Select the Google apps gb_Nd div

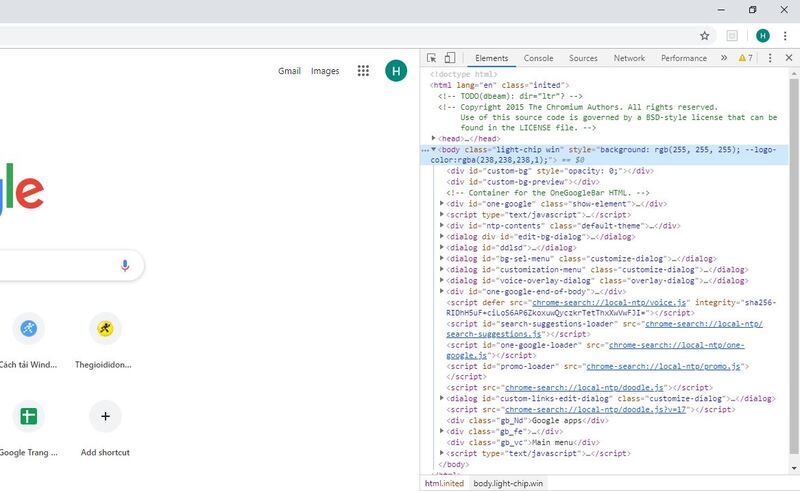pyautogui.click(x=528, y=421)
